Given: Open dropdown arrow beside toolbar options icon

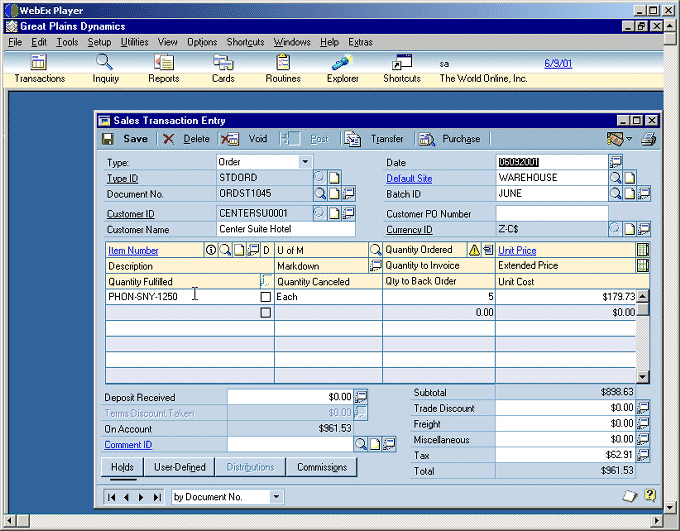Looking at the screenshot, I should coord(629,139).
